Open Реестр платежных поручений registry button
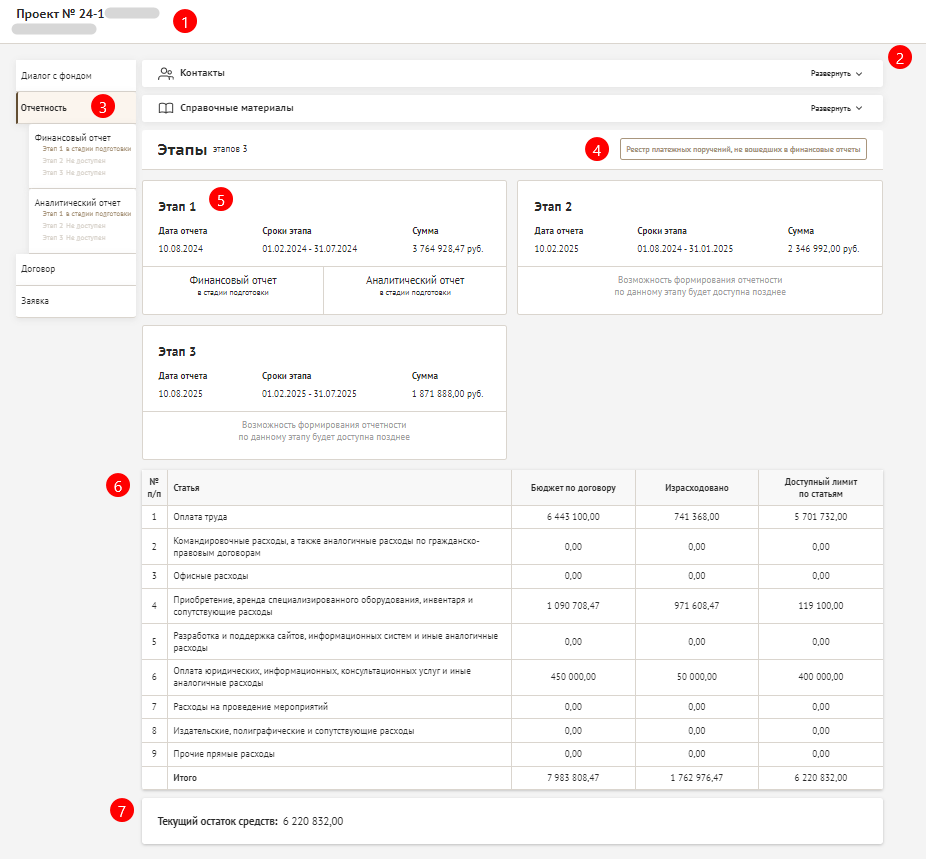The image size is (926, 859). (742, 150)
